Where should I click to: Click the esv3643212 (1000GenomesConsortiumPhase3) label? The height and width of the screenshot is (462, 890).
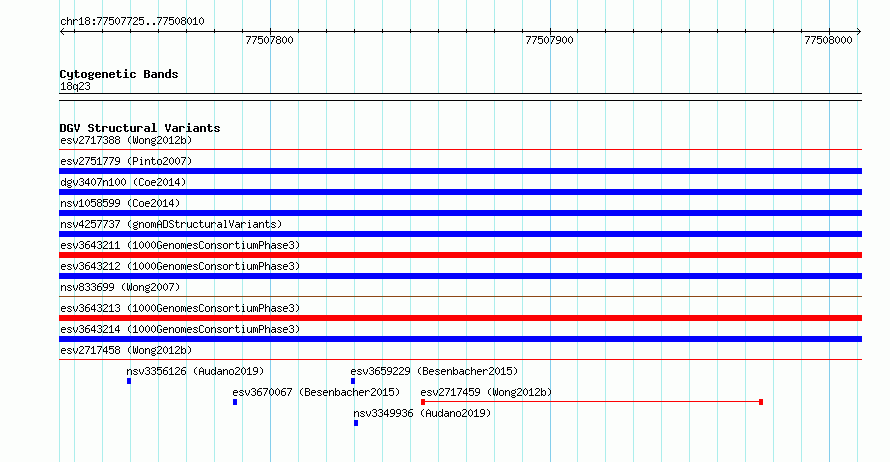click(x=180, y=266)
